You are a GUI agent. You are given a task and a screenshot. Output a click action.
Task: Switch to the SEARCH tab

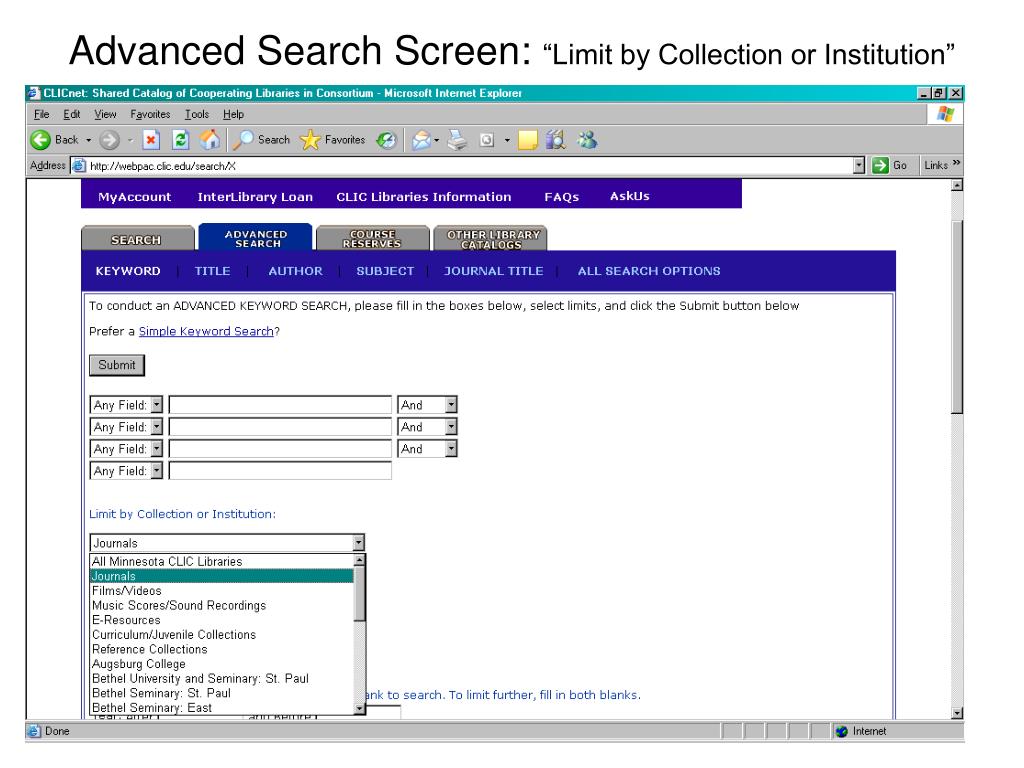pos(136,239)
